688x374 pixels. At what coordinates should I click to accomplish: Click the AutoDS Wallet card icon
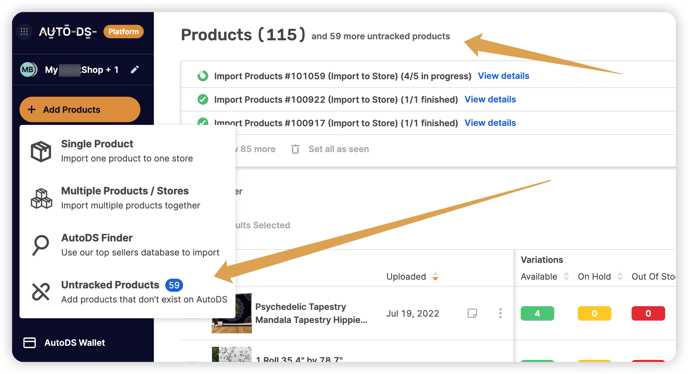(x=29, y=343)
